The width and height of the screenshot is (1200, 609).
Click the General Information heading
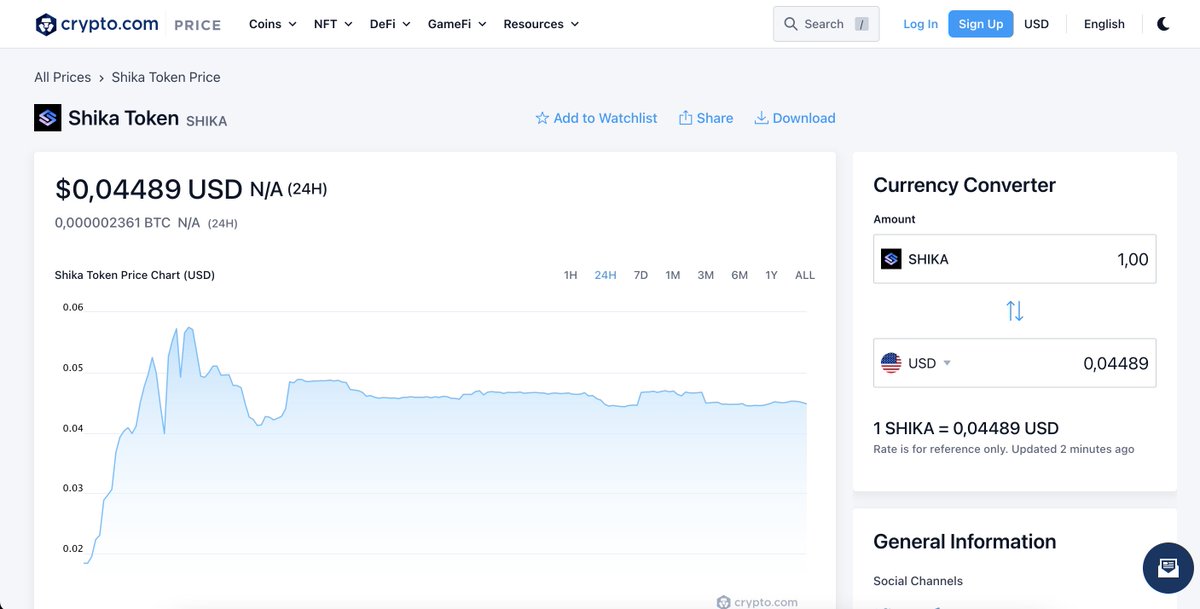click(964, 541)
